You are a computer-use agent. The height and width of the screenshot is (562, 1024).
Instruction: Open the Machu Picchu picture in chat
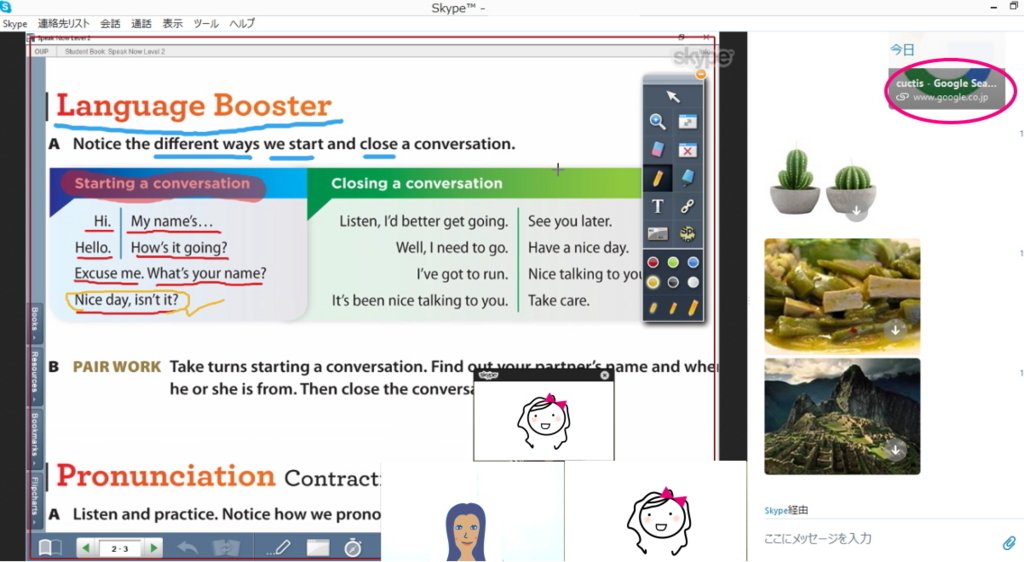842,416
